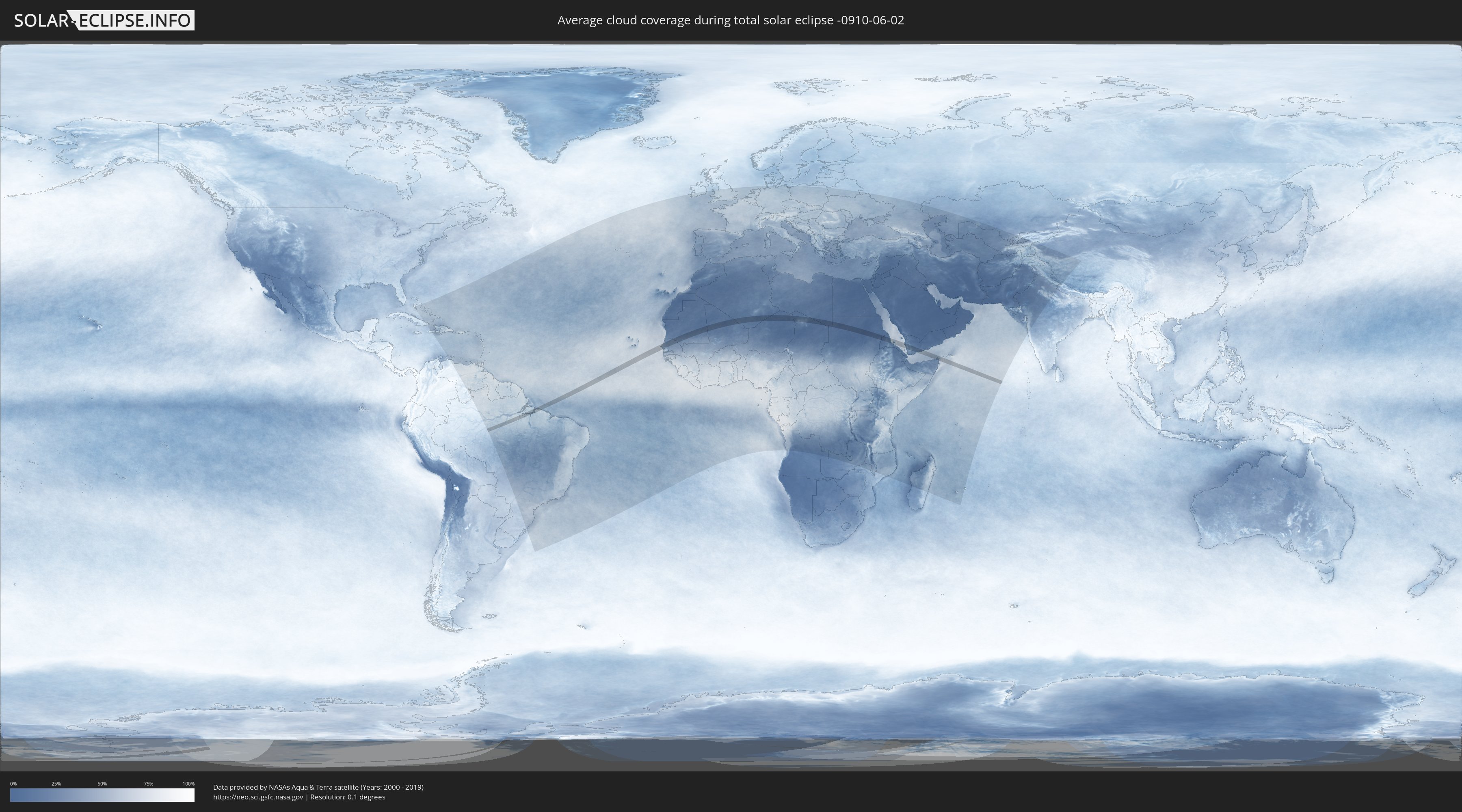The height and width of the screenshot is (812, 1462).
Task: Click the SOLAR-ECLIPSE.INFO logo
Action: 103,20
